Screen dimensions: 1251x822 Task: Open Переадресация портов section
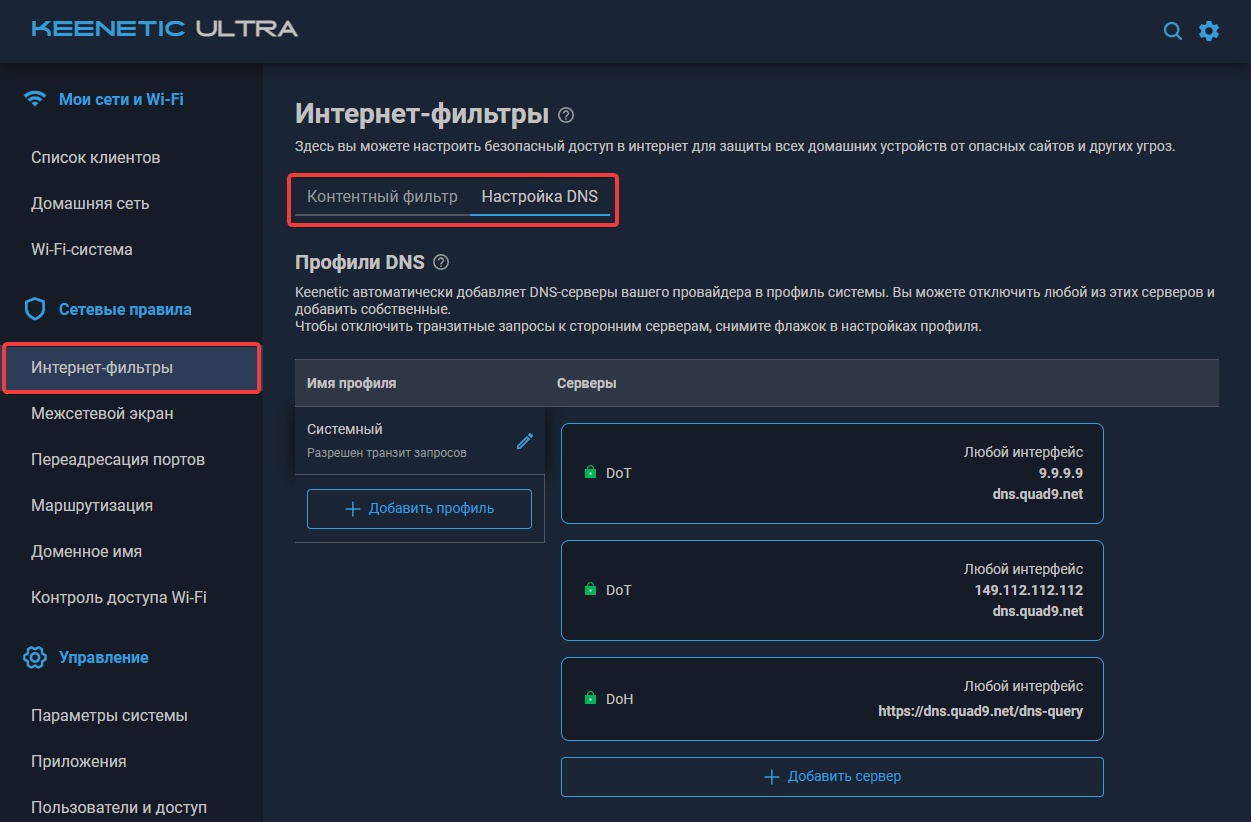coord(118,460)
